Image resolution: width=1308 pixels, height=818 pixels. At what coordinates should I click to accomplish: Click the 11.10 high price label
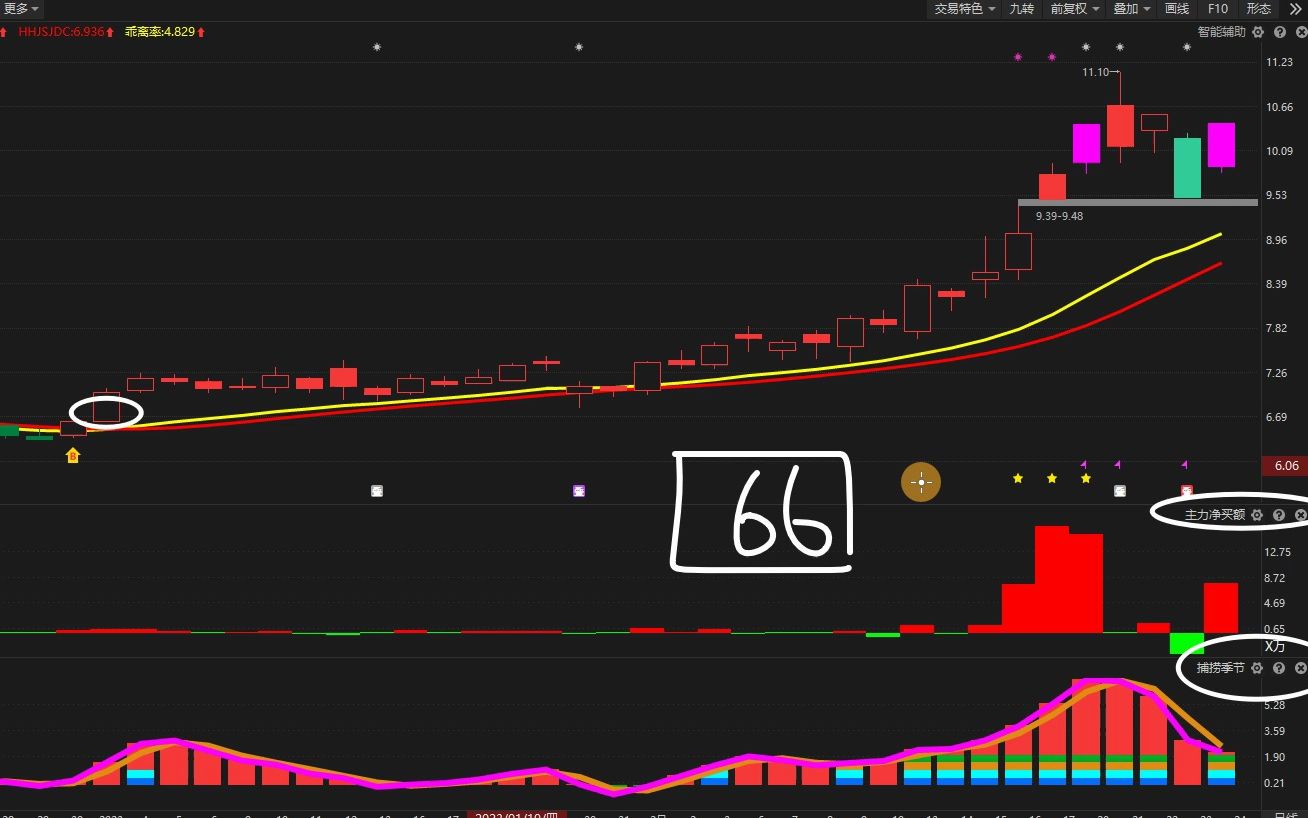pos(1094,72)
